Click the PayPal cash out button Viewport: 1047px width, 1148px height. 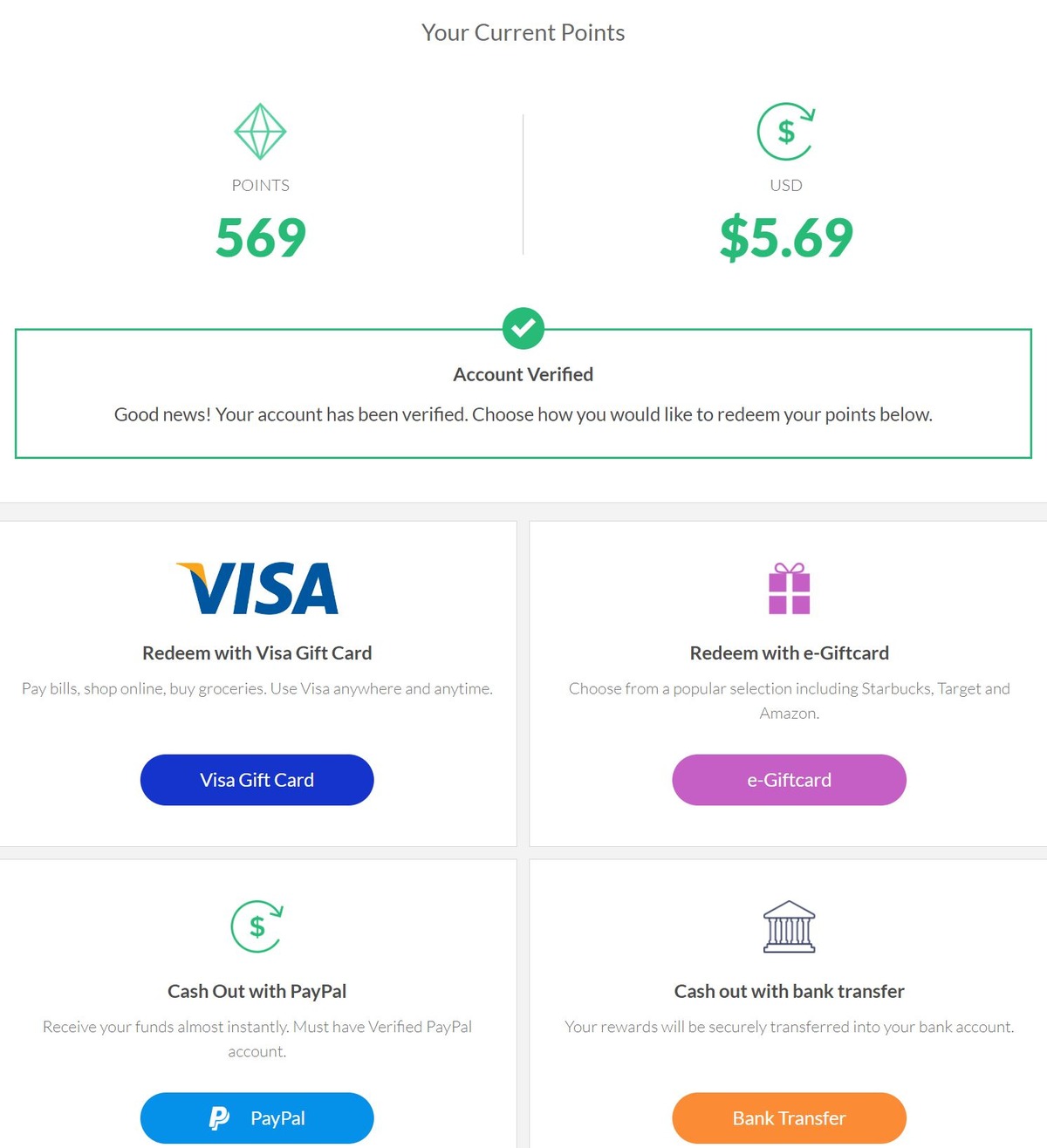point(257,1117)
